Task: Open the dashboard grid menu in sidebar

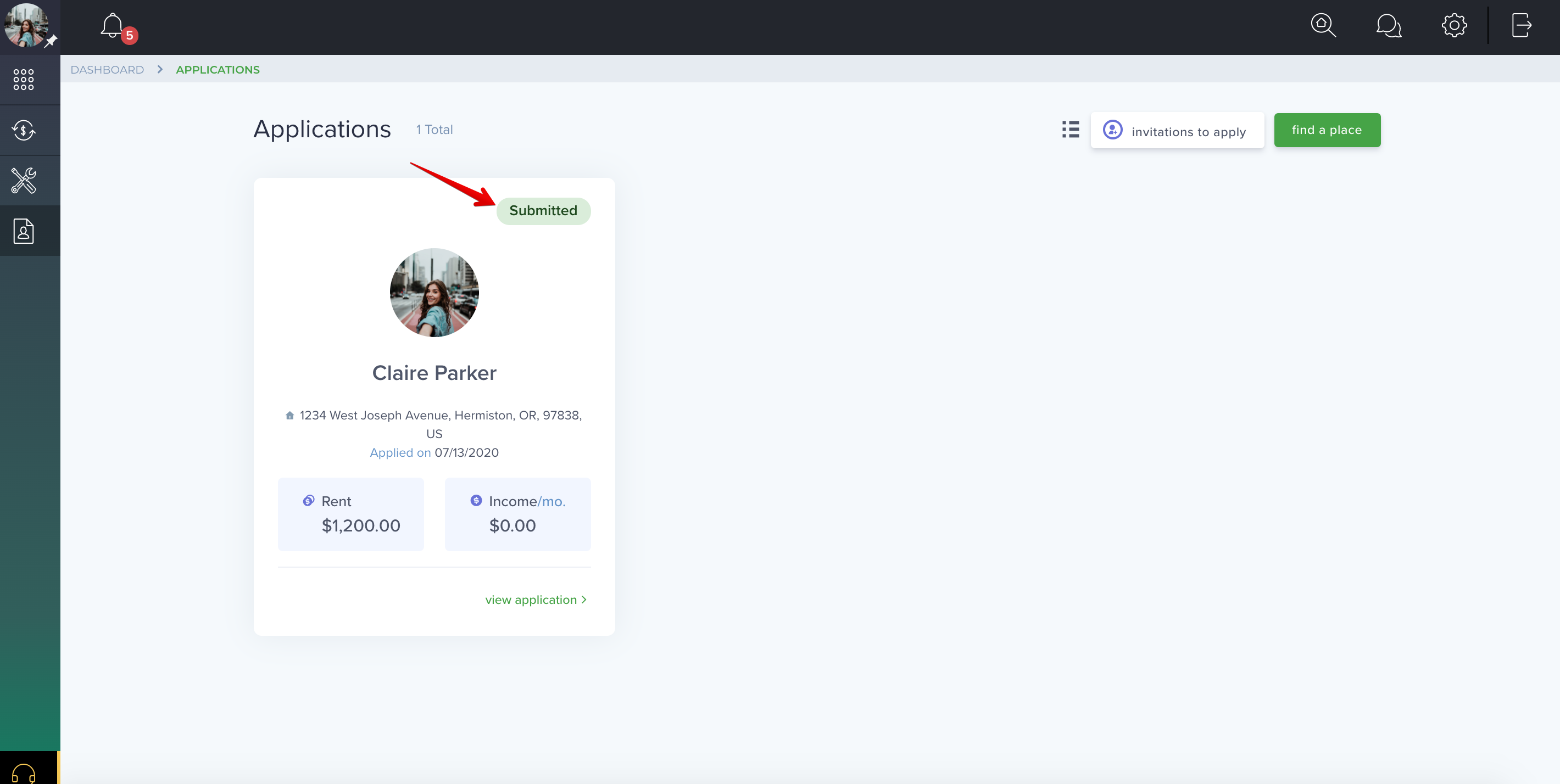Action: click(x=24, y=79)
